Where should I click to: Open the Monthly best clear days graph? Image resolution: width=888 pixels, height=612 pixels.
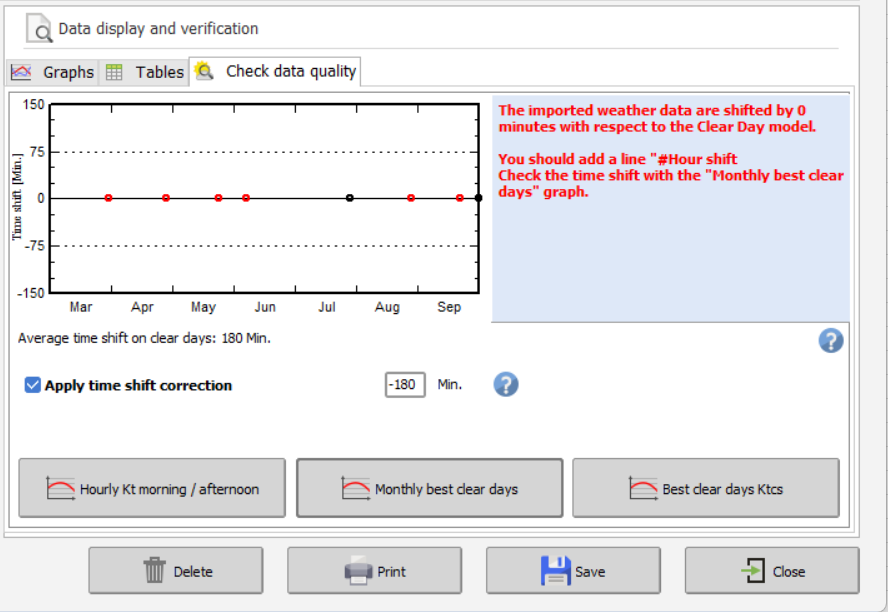pos(430,488)
